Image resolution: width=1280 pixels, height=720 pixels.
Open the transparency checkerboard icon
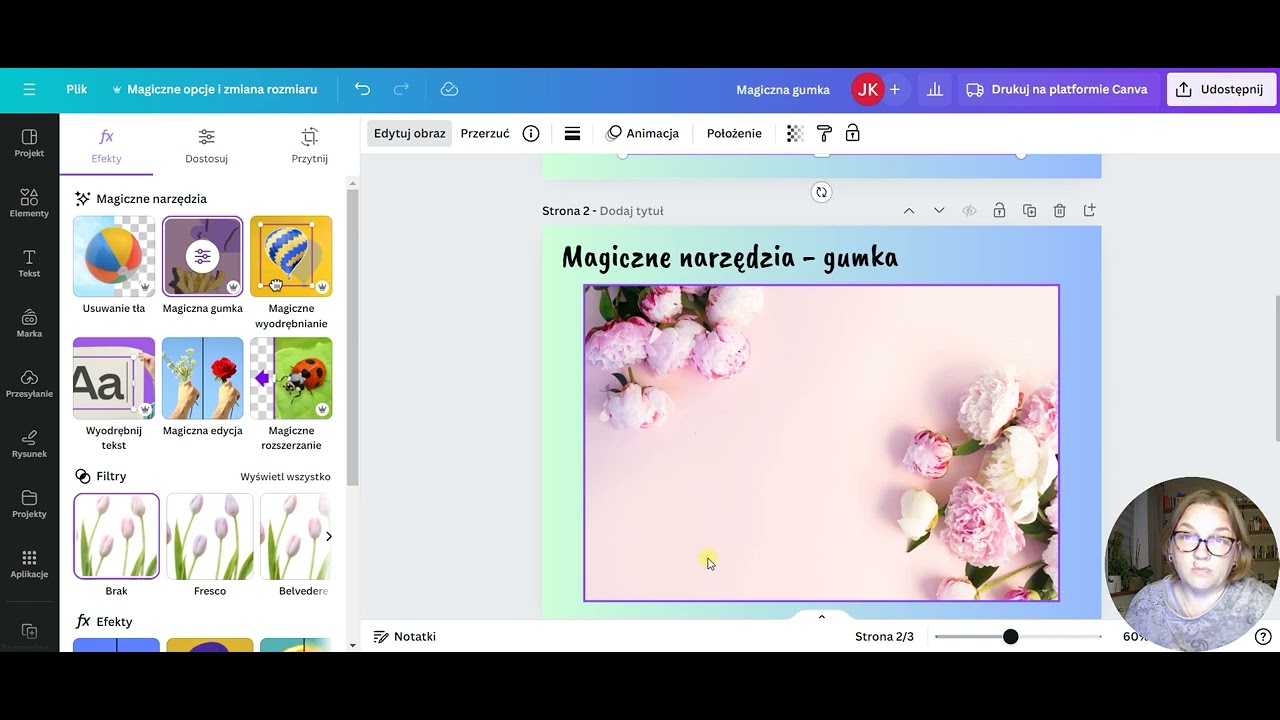(795, 133)
